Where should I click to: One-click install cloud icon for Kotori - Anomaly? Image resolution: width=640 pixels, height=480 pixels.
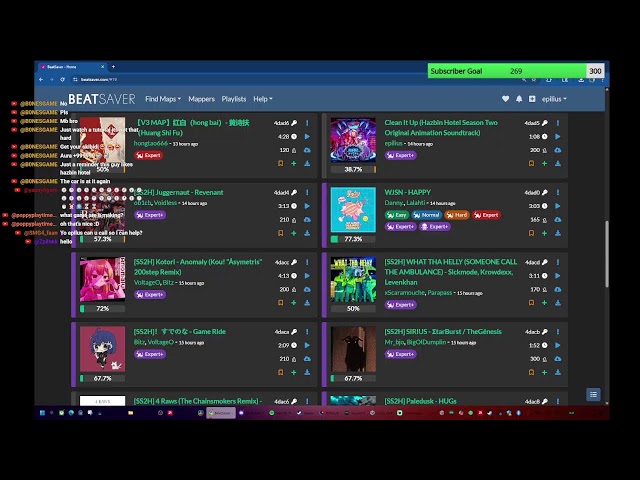click(307, 289)
